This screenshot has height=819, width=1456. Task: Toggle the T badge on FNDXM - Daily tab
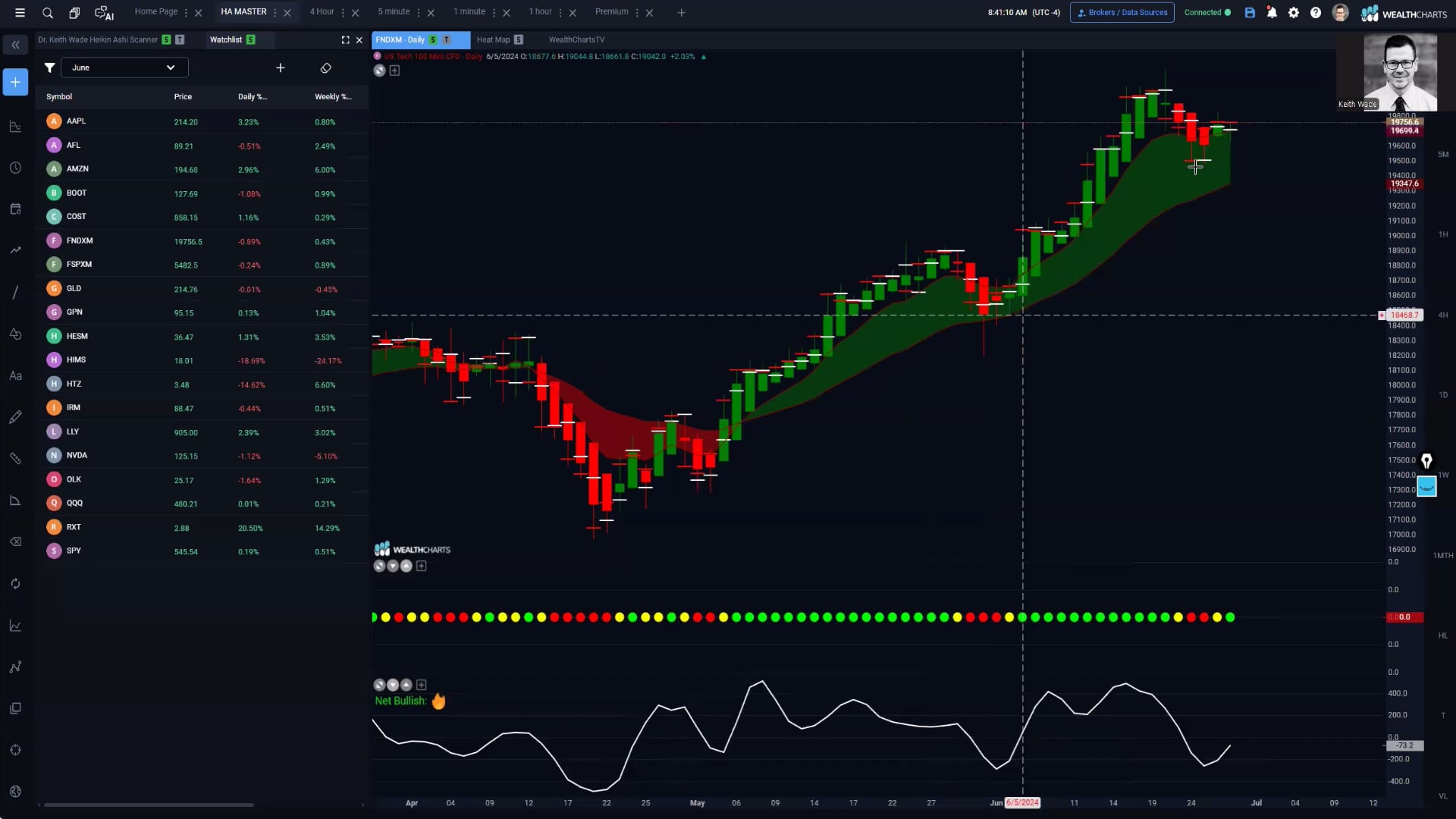[x=446, y=40]
